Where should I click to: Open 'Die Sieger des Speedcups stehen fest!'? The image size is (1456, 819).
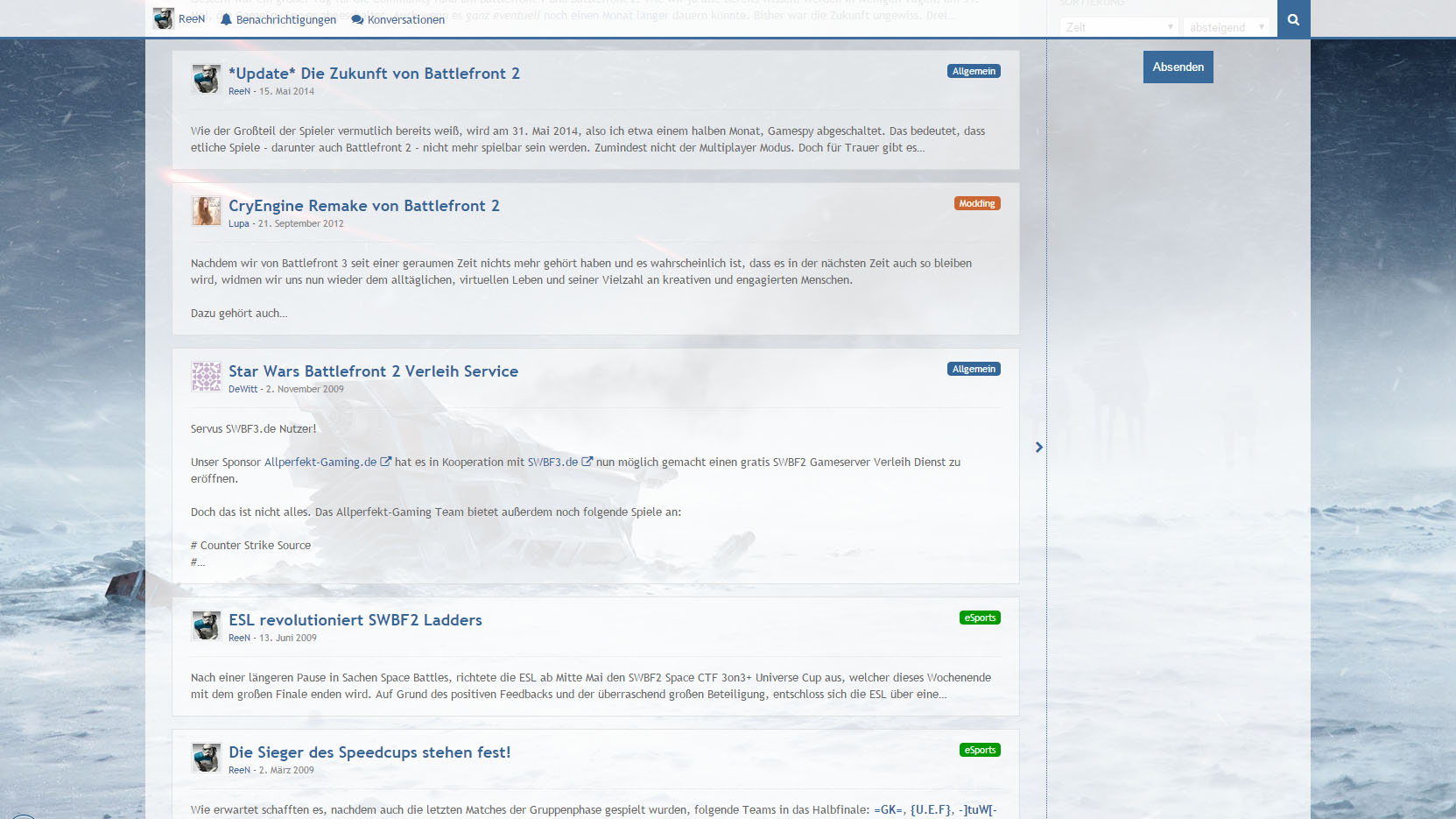point(369,752)
